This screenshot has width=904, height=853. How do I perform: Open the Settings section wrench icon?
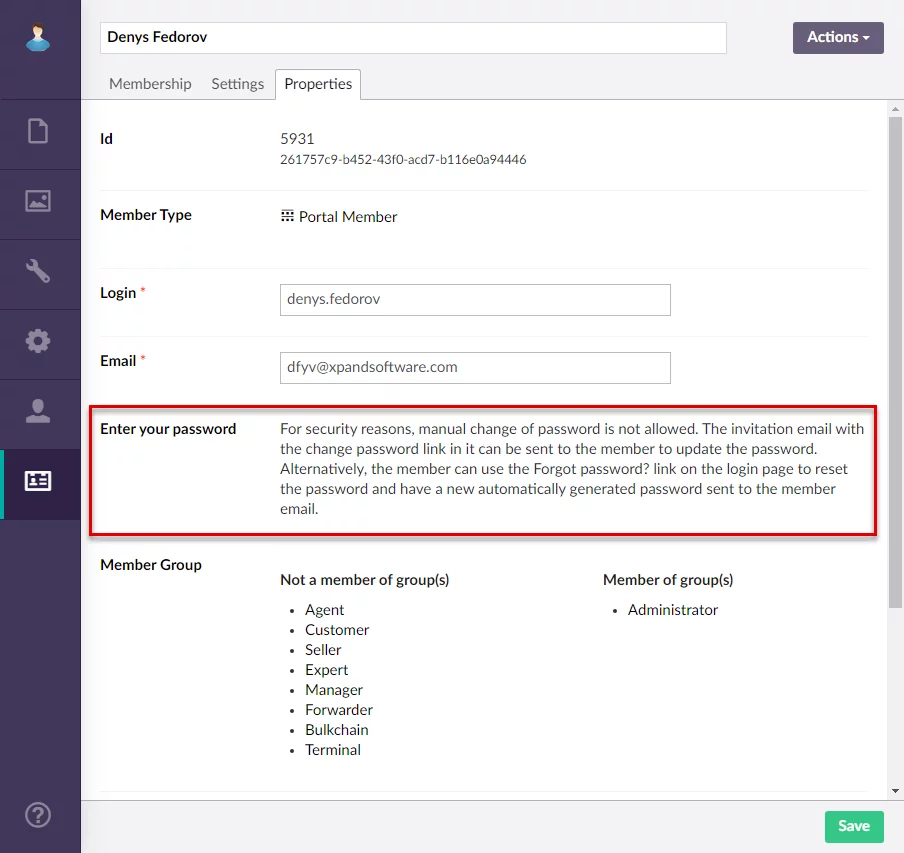coord(38,271)
